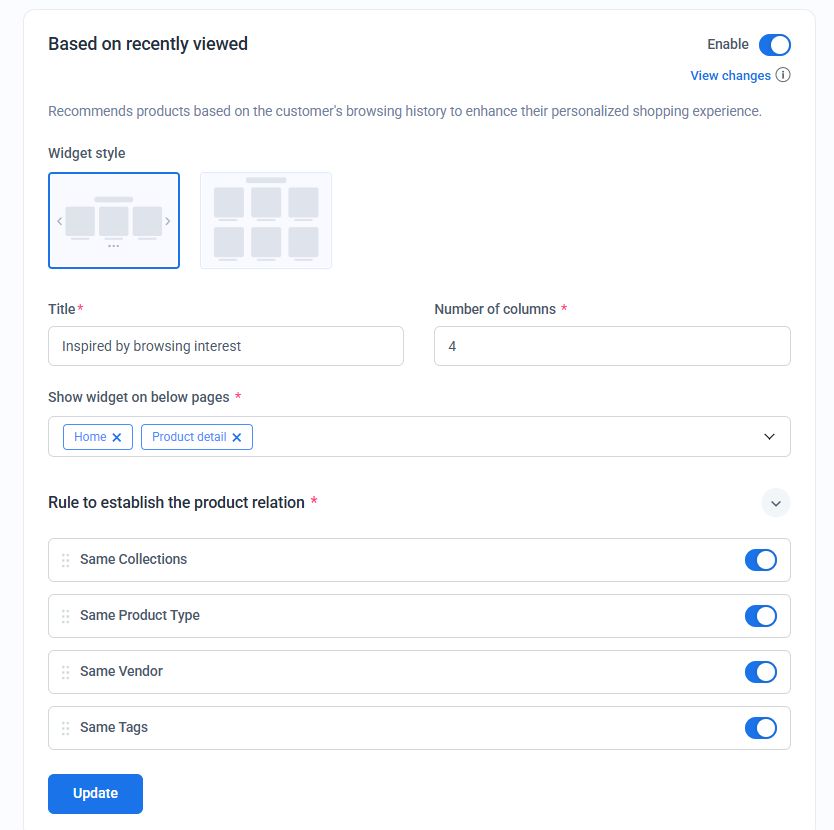Remove the Home page tag
834x830 pixels.
[117, 437]
